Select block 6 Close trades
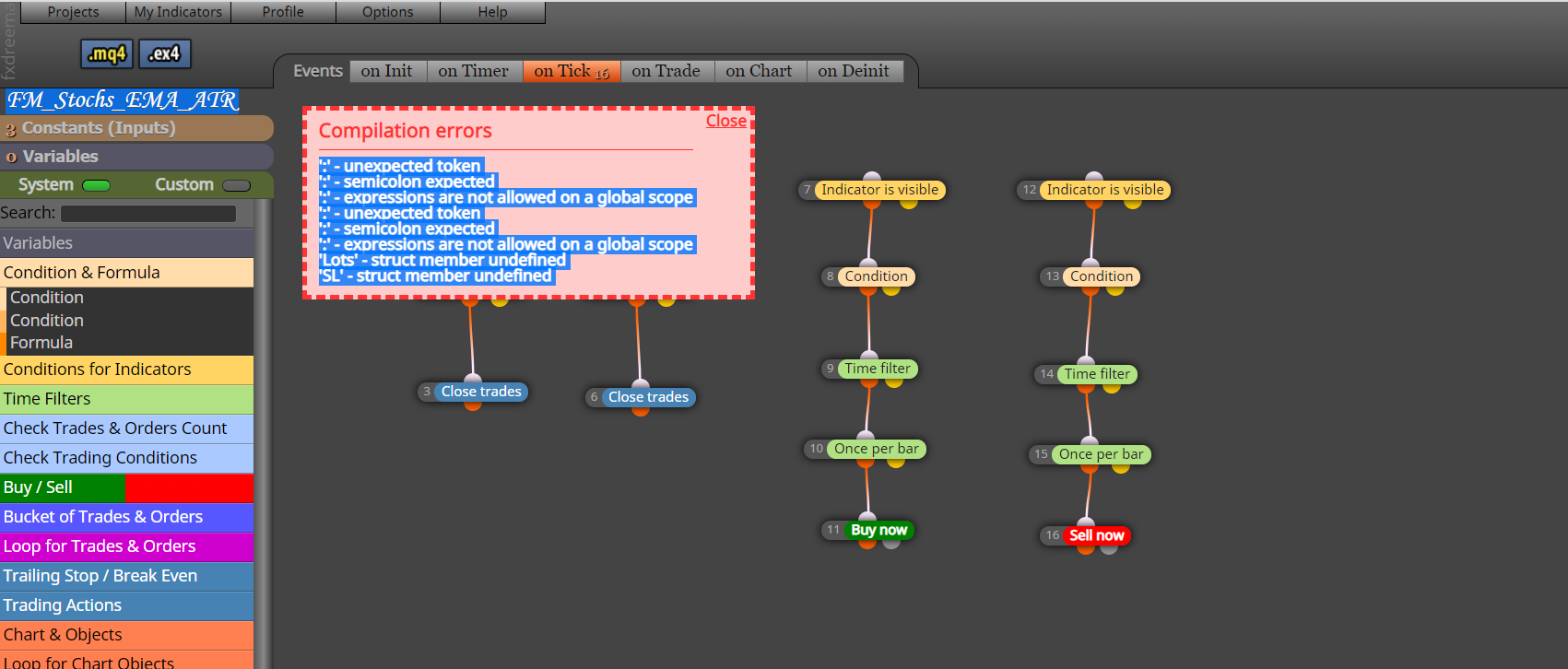 (x=648, y=397)
